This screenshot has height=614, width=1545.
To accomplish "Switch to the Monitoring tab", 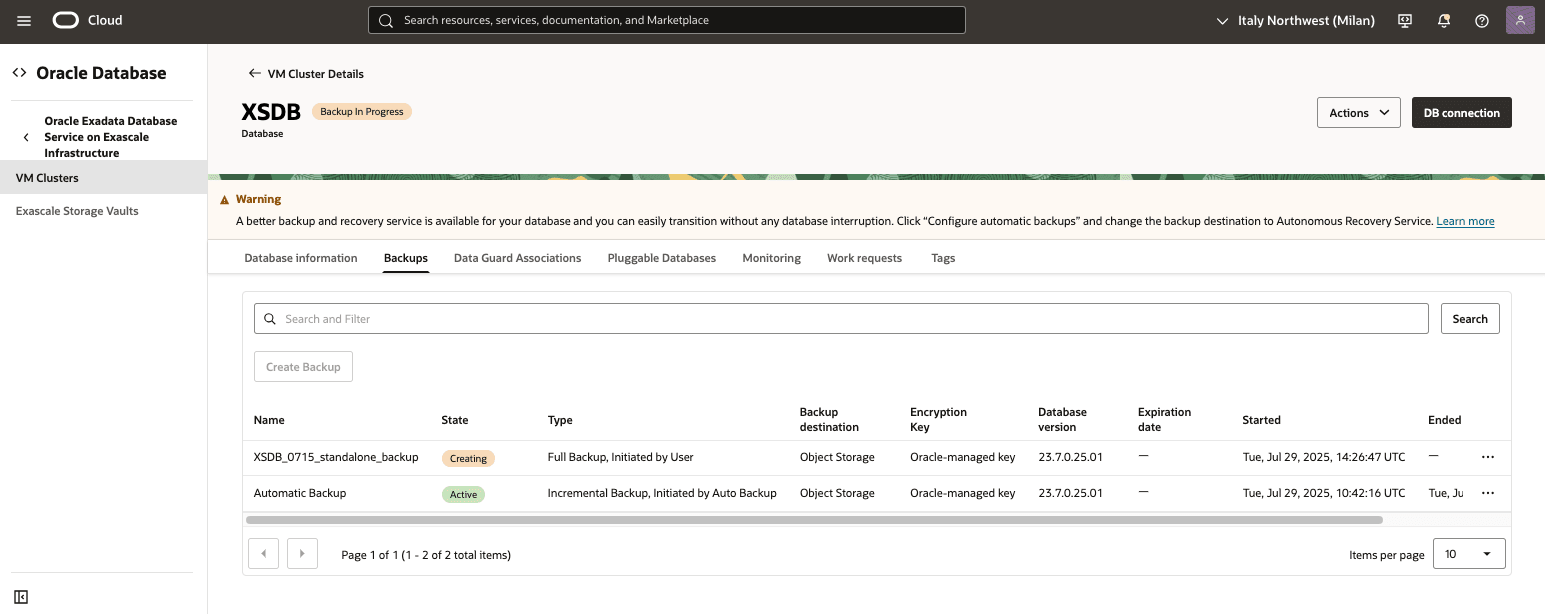I will (x=771, y=257).
